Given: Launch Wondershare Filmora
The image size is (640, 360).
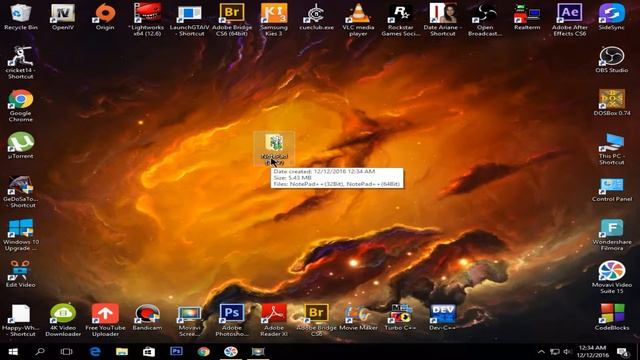Looking at the screenshot, I should (x=611, y=234).
